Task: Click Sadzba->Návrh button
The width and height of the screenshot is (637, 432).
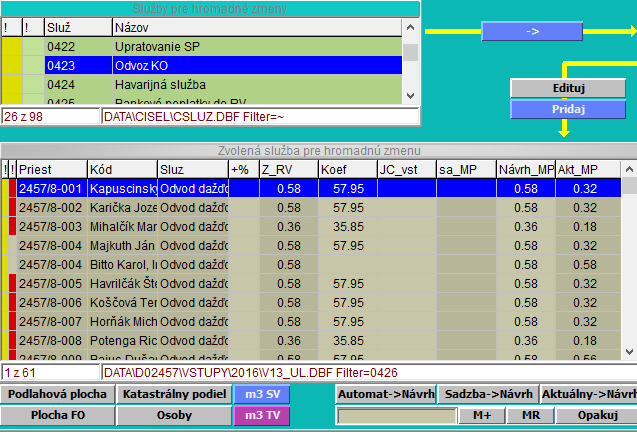Action: (488, 394)
